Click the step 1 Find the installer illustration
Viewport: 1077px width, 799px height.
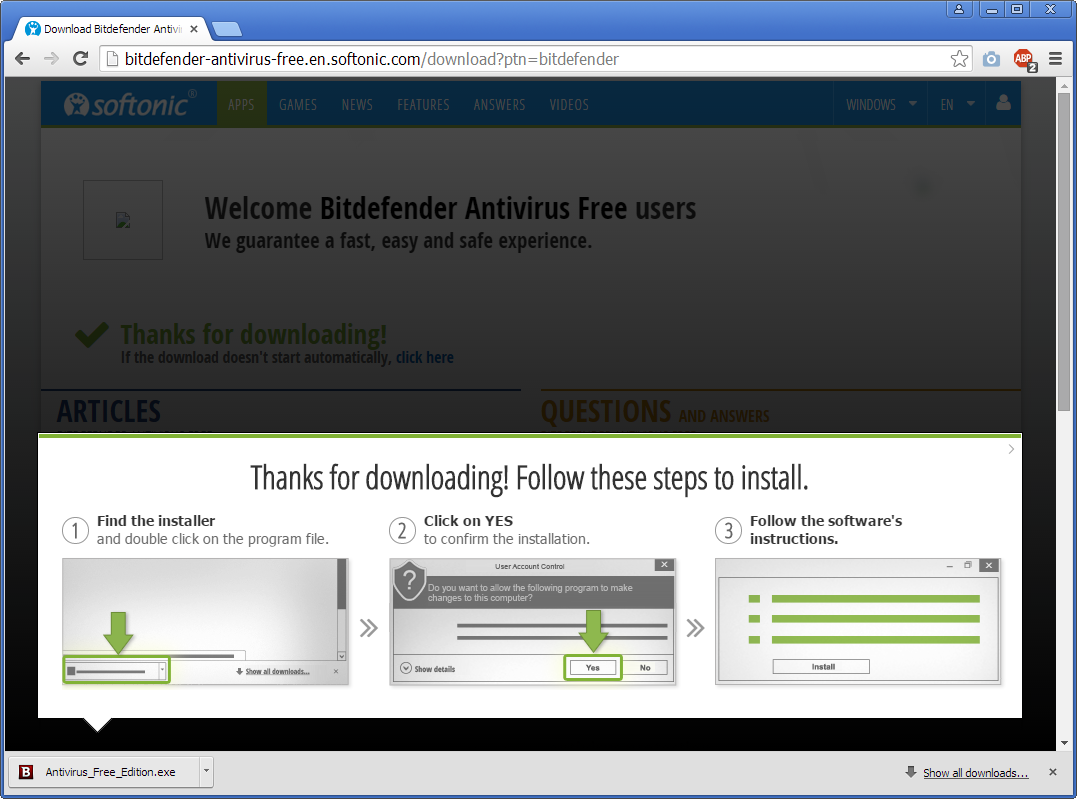coord(205,621)
